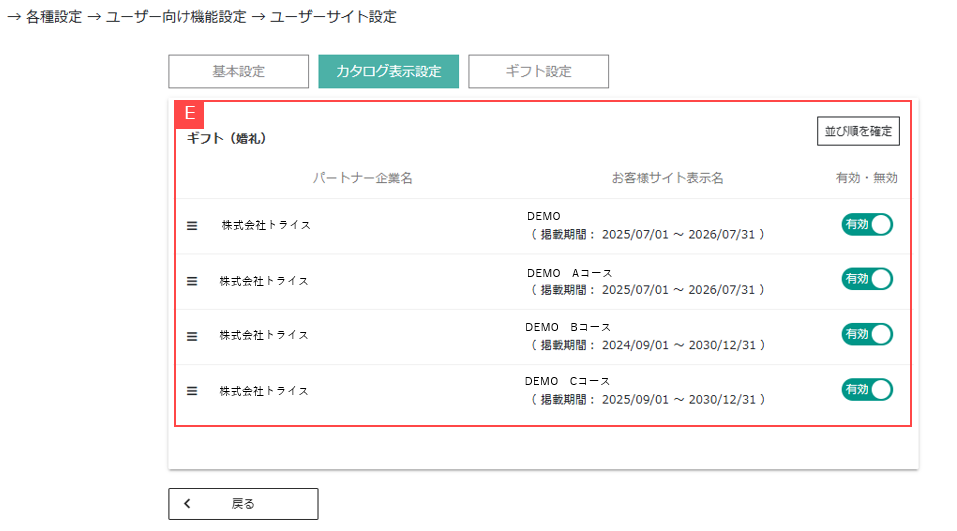Open the 基本設定 tab
The width and height of the screenshot is (957, 531).
[238, 72]
